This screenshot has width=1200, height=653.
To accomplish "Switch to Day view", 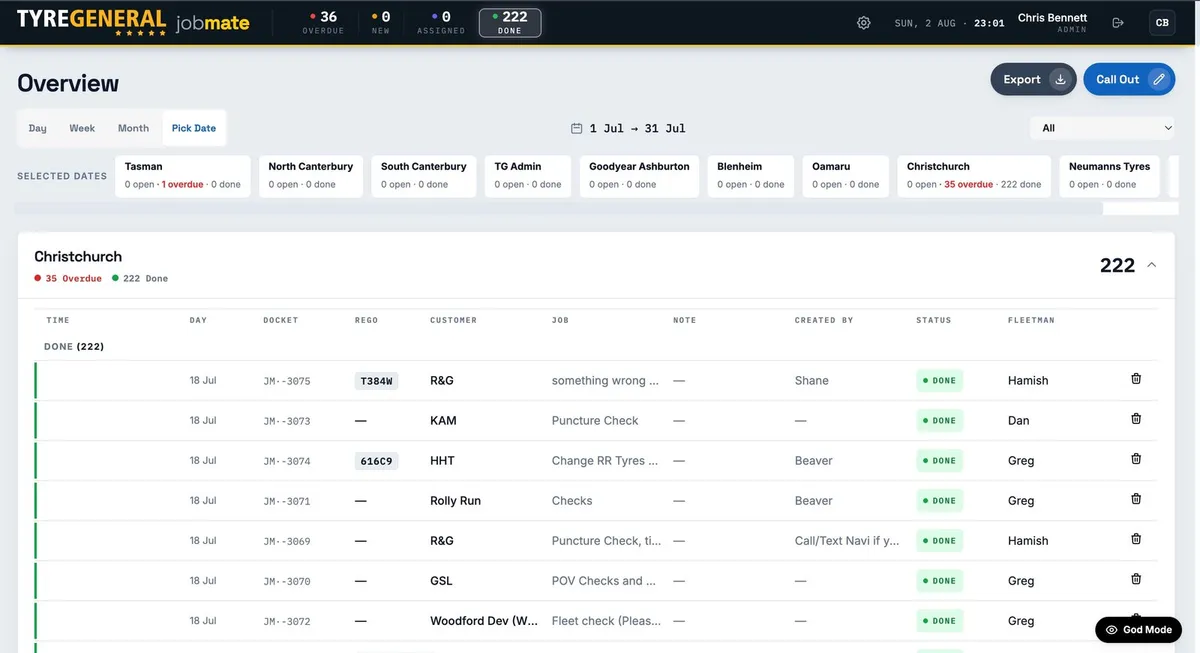I will tap(38, 128).
